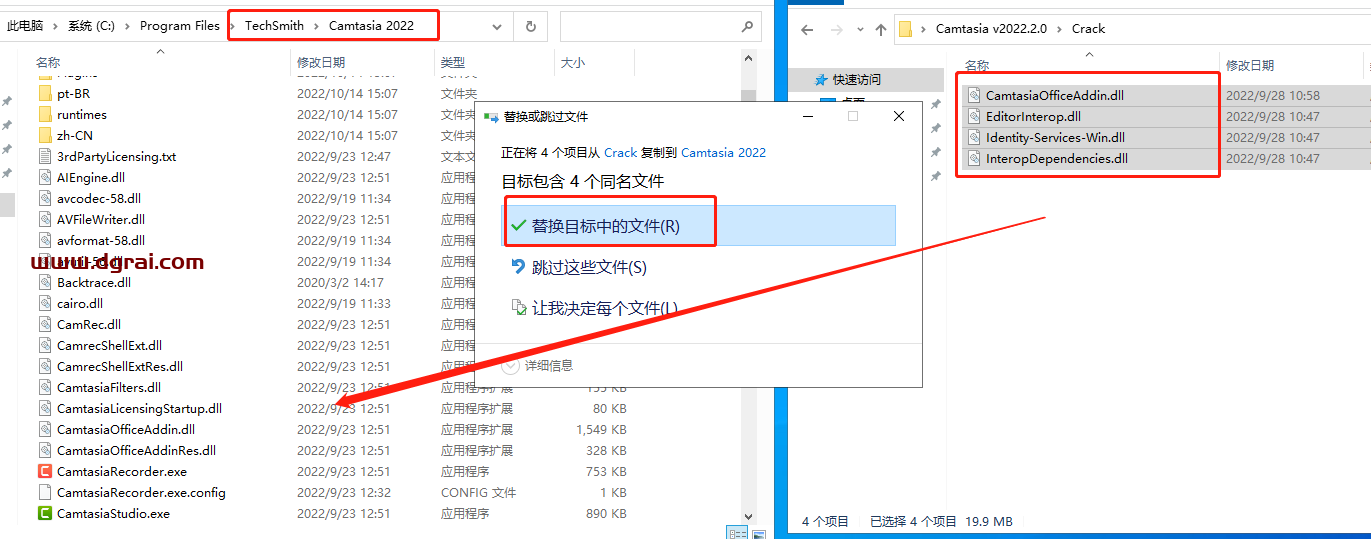
Task: Click Identity-Services-Win.dll file icon
Action: (x=975, y=138)
